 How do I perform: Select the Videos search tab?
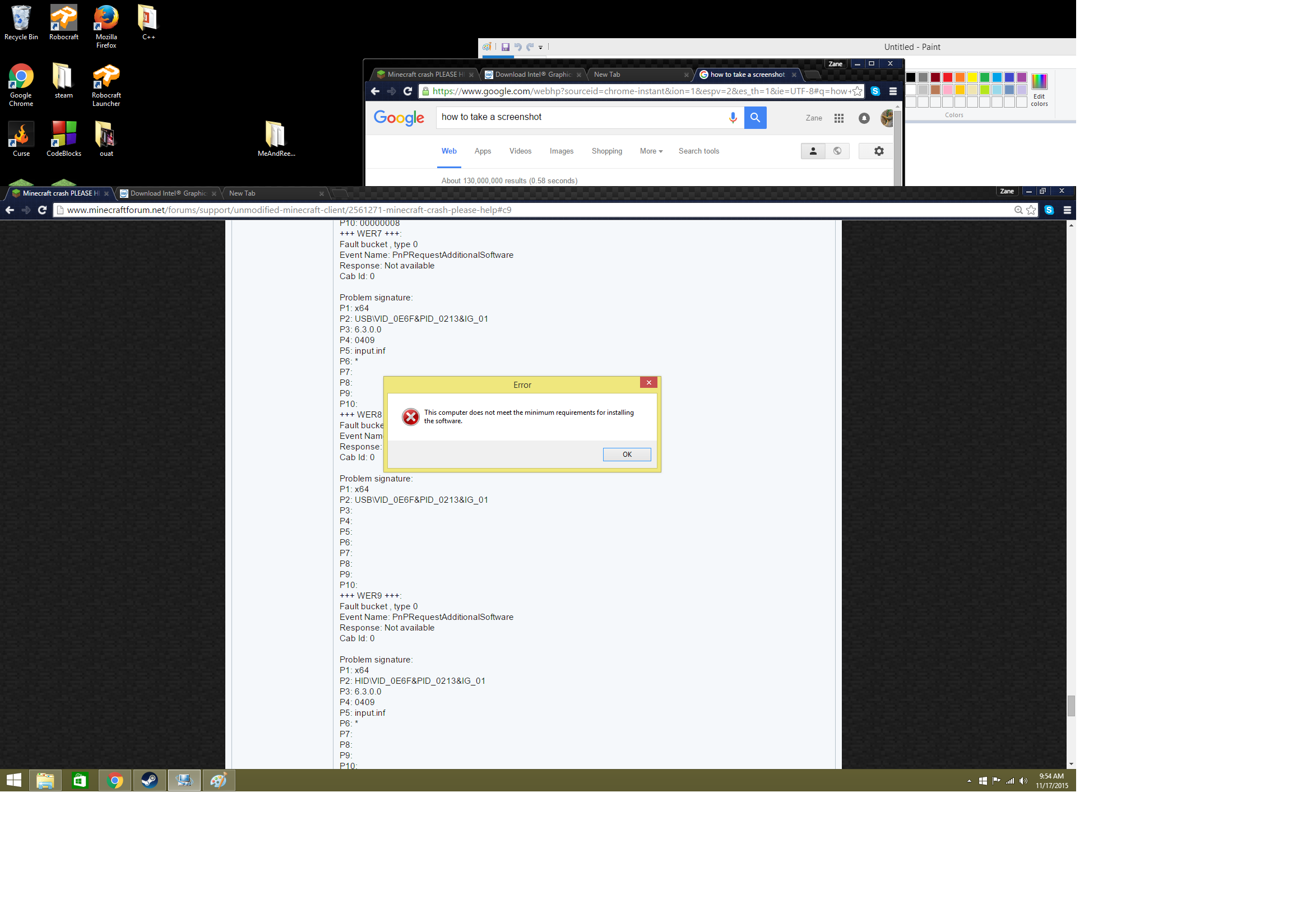pos(520,151)
